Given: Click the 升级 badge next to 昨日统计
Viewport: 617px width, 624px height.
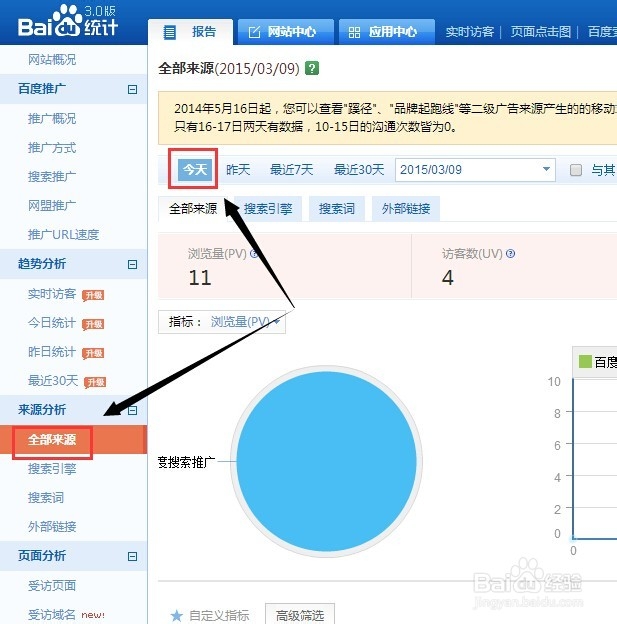Looking at the screenshot, I should (93, 353).
